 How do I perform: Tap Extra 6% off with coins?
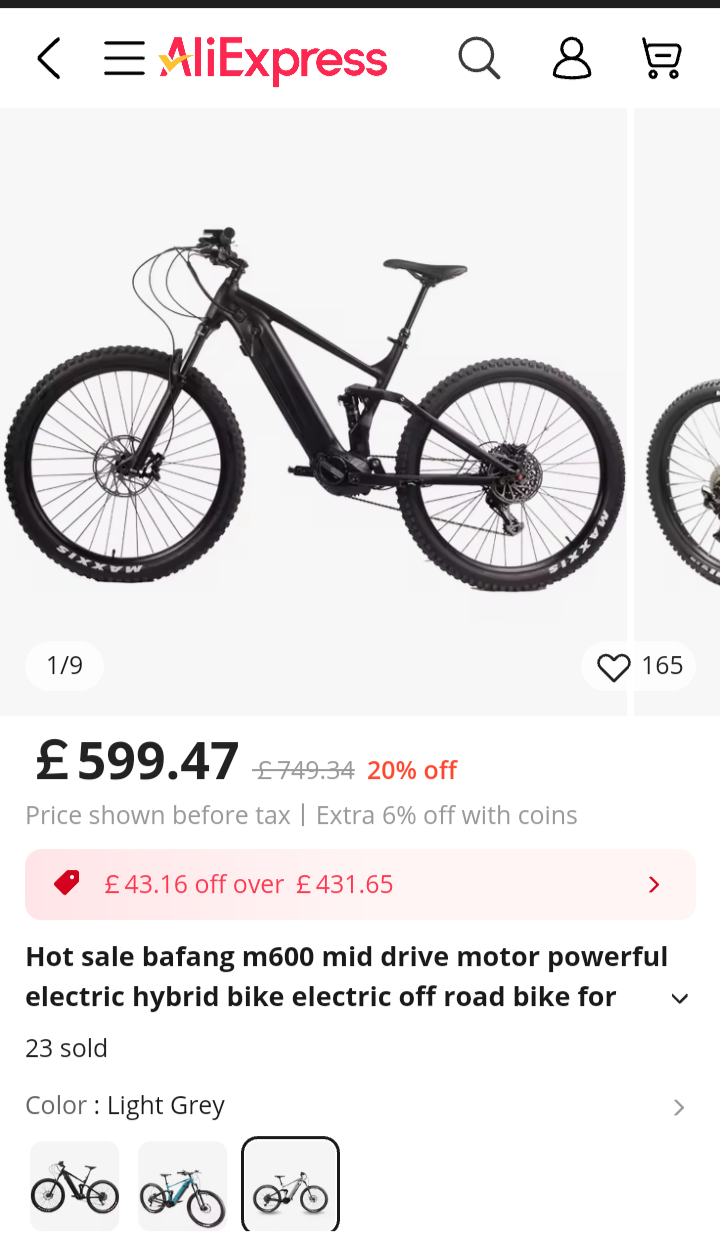[x=447, y=816]
